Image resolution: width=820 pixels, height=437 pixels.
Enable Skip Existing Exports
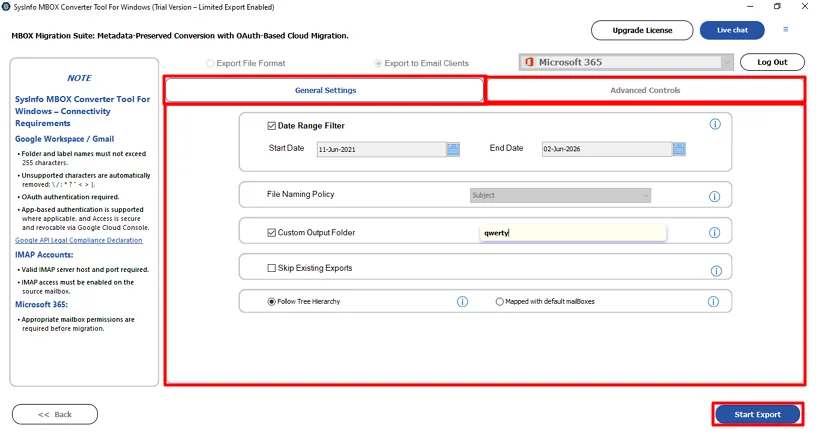pos(271,268)
